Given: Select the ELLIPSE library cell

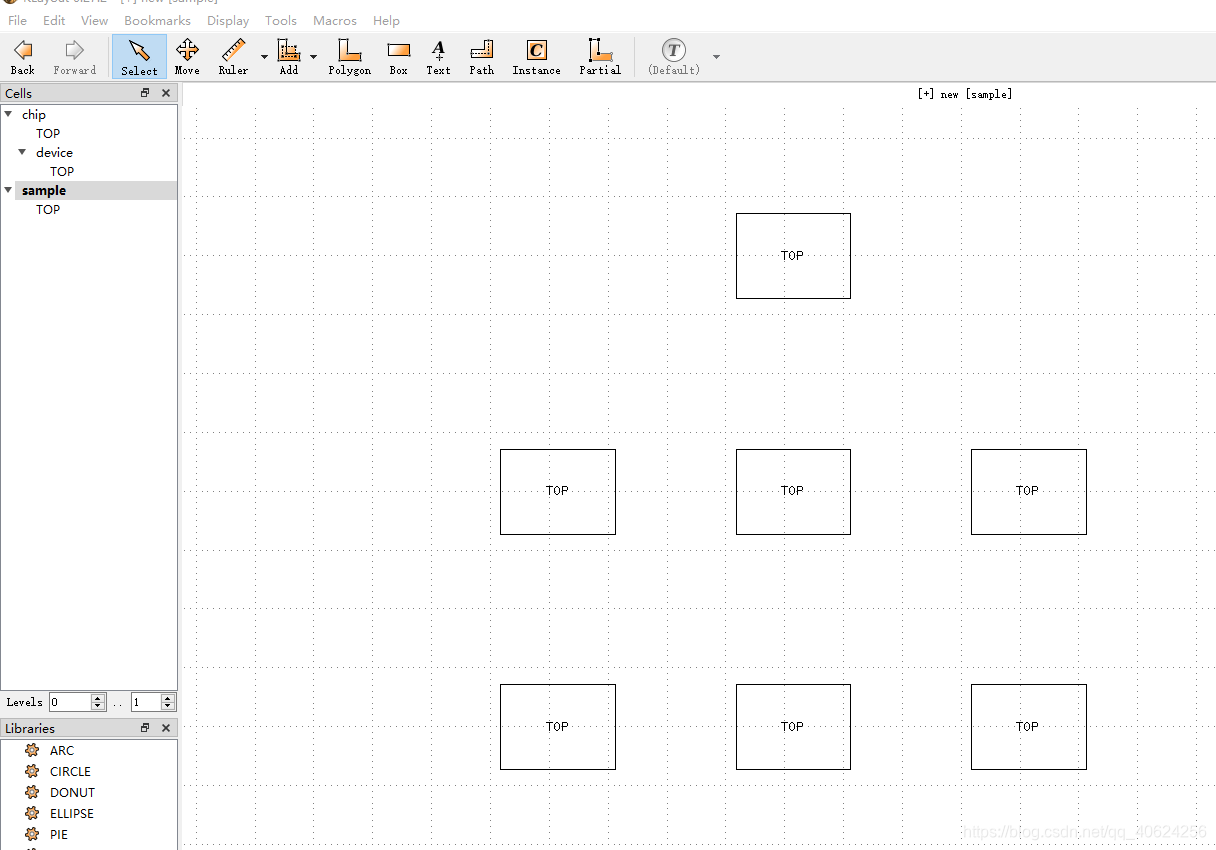Looking at the screenshot, I should pos(72,813).
